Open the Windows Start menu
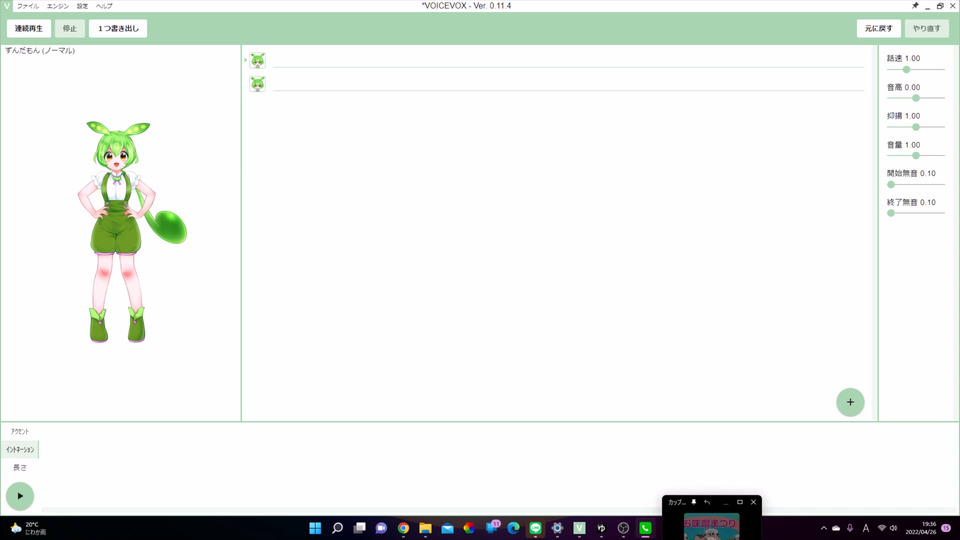Screen dimensions: 960x540 [315, 528]
